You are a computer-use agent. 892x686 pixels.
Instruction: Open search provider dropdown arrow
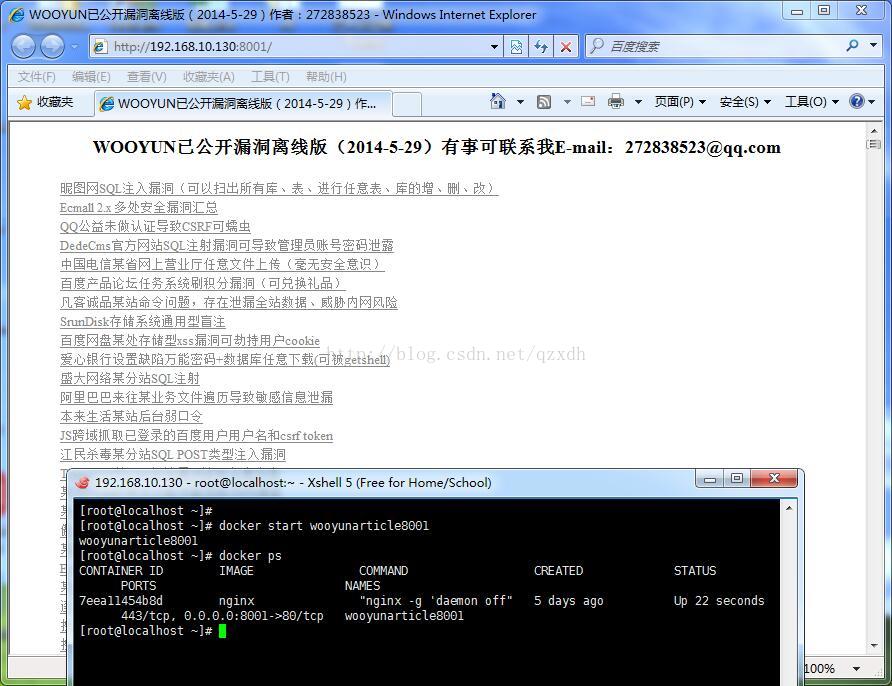click(873, 46)
